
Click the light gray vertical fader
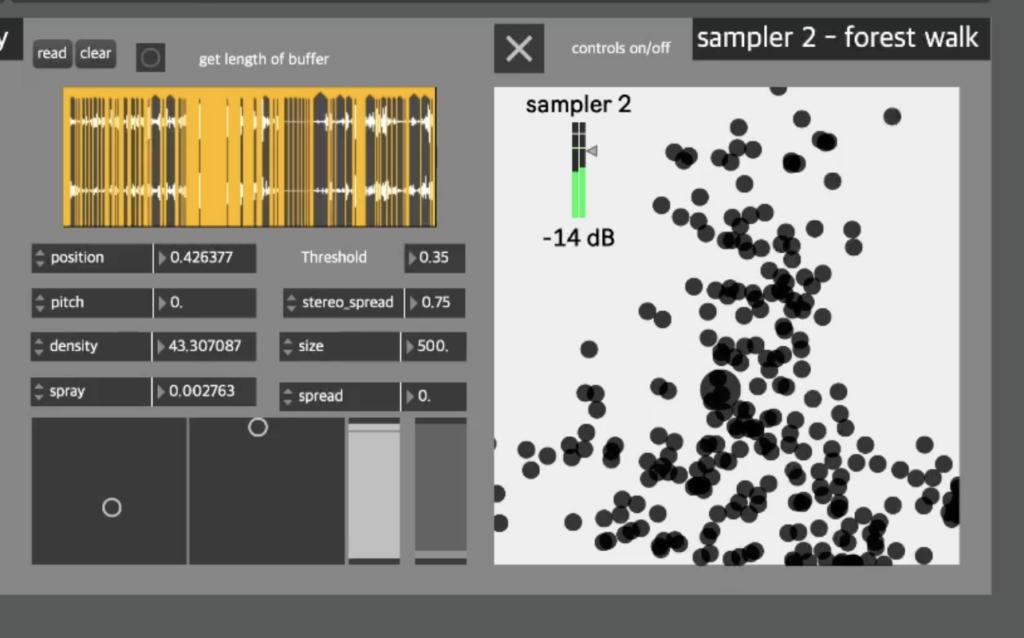[x=372, y=490]
